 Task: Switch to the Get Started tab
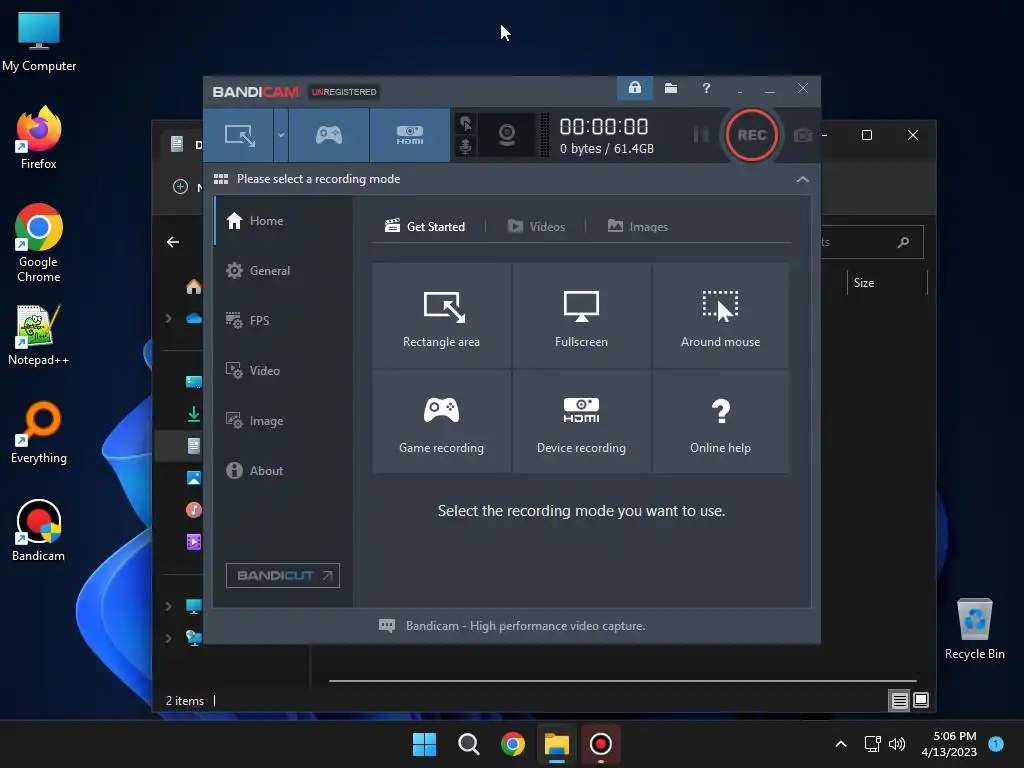425,227
